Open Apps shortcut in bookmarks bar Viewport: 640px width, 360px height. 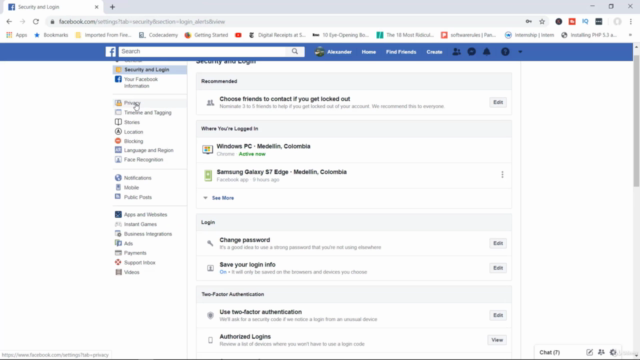(x=17, y=35)
